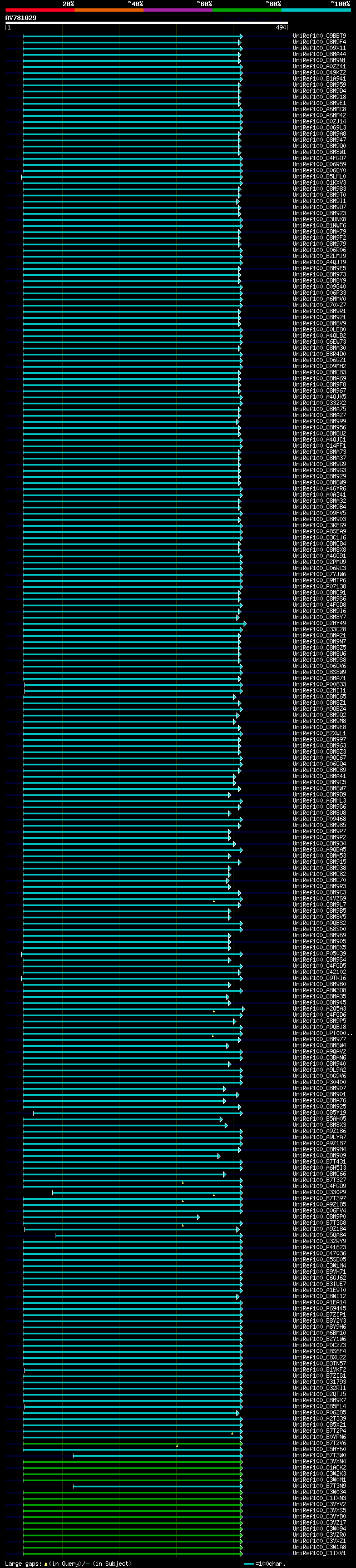Select hit label UniRef100_Q70XZ7

(319, 305)
